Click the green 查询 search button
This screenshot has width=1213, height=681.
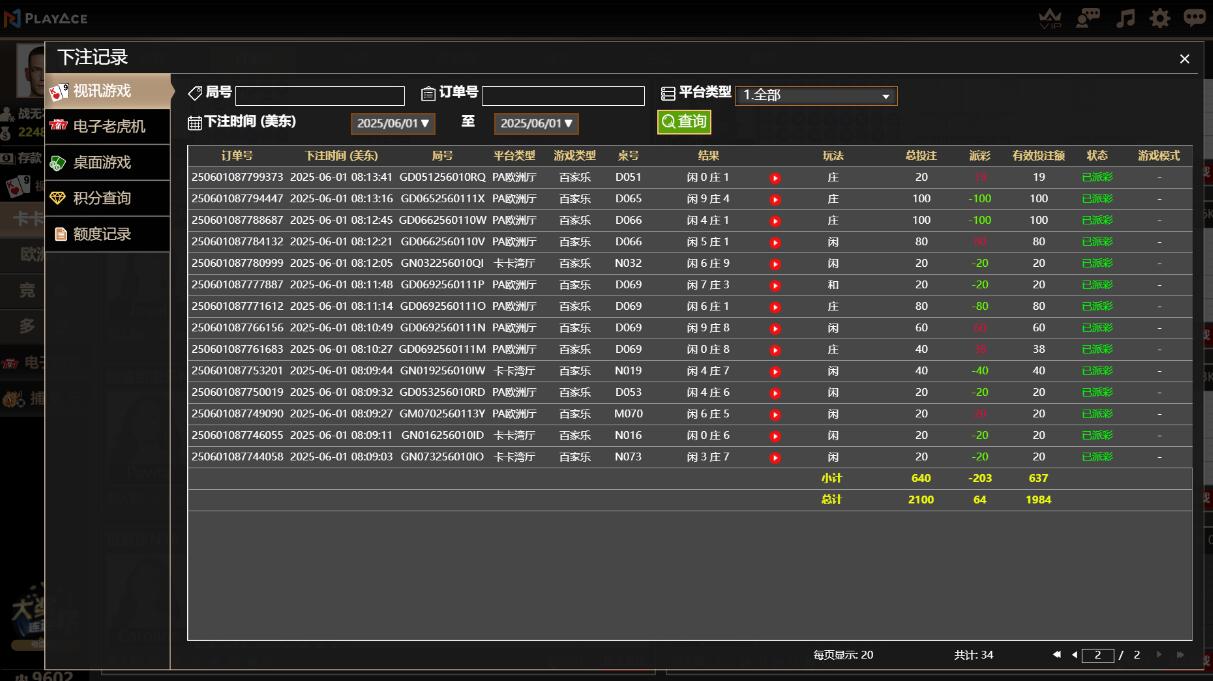click(x=684, y=122)
